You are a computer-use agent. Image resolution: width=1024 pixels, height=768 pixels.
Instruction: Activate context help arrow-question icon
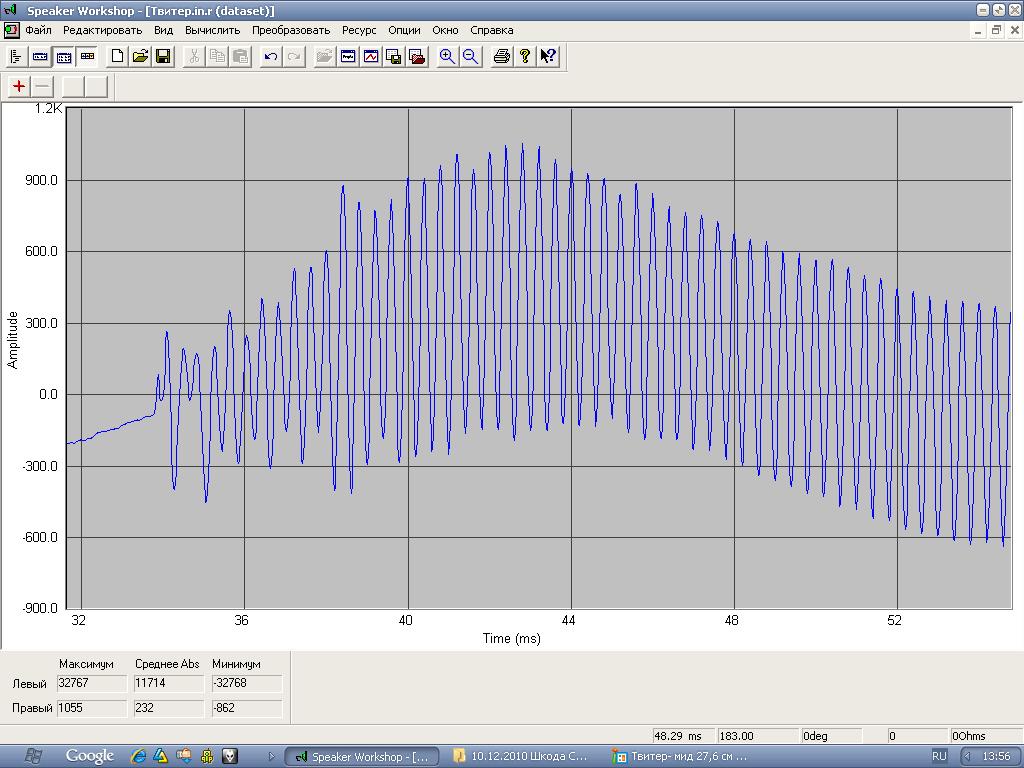(x=548, y=56)
